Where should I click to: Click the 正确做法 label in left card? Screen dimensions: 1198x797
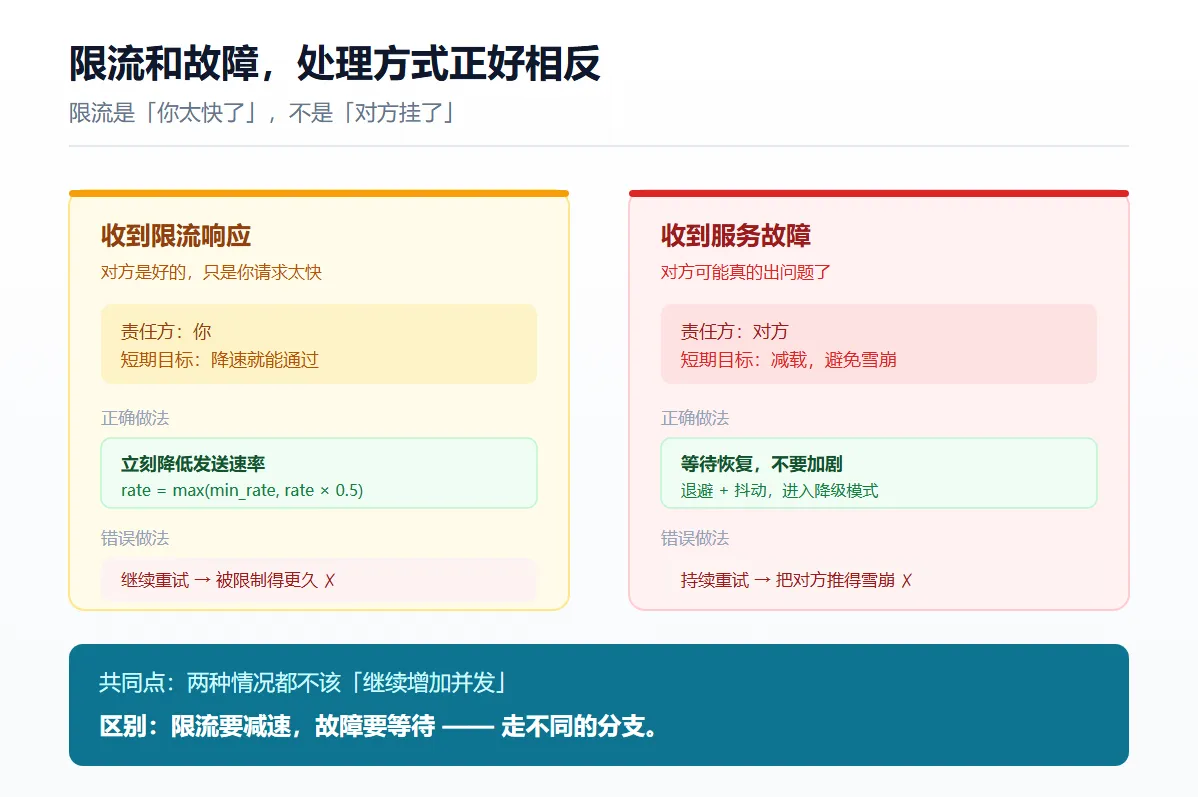tap(135, 418)
